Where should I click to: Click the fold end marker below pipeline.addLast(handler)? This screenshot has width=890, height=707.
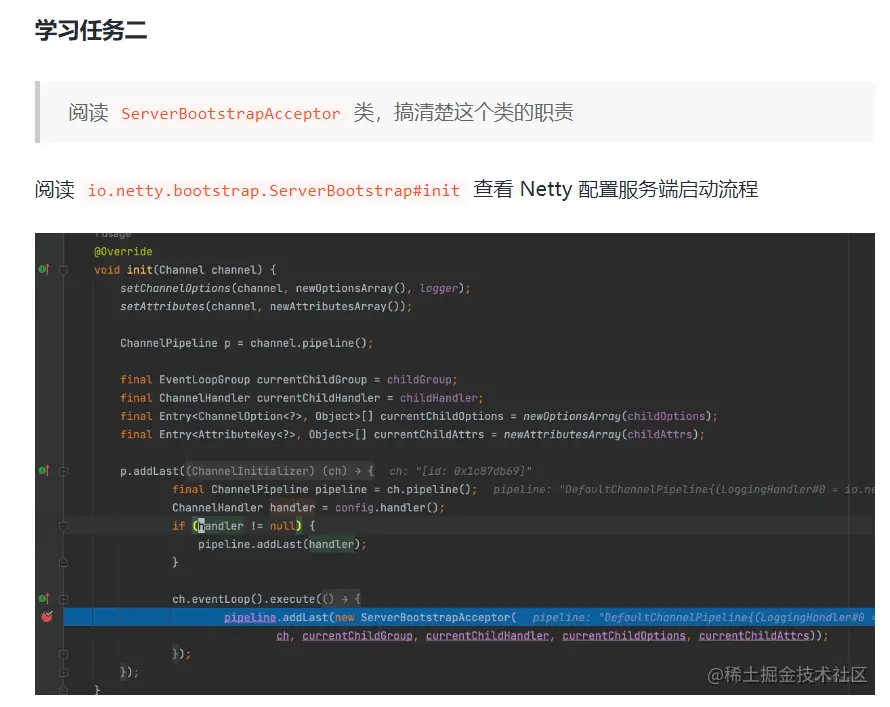64,562
